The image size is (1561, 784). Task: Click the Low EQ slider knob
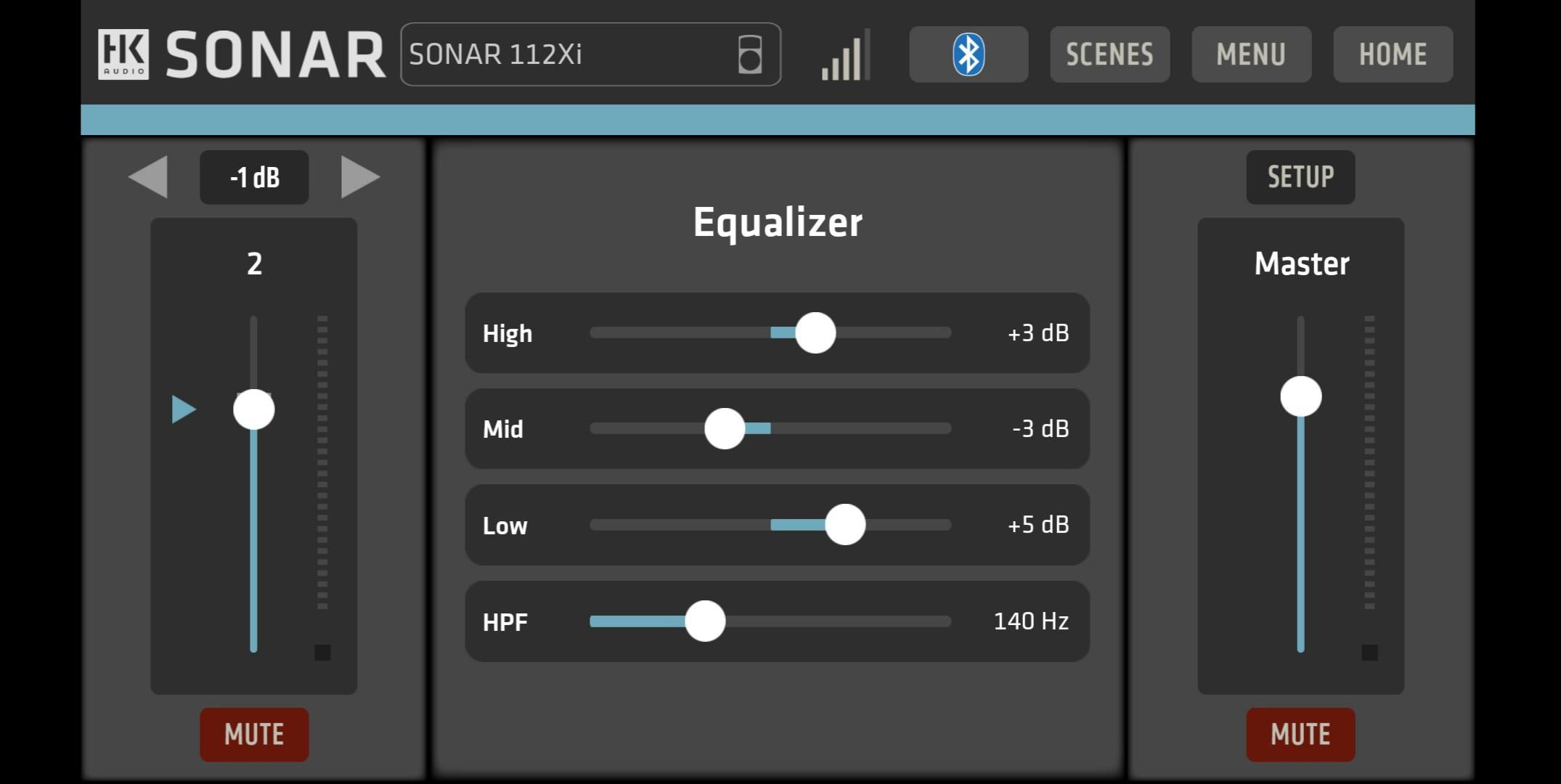click(x=845, y=525)
